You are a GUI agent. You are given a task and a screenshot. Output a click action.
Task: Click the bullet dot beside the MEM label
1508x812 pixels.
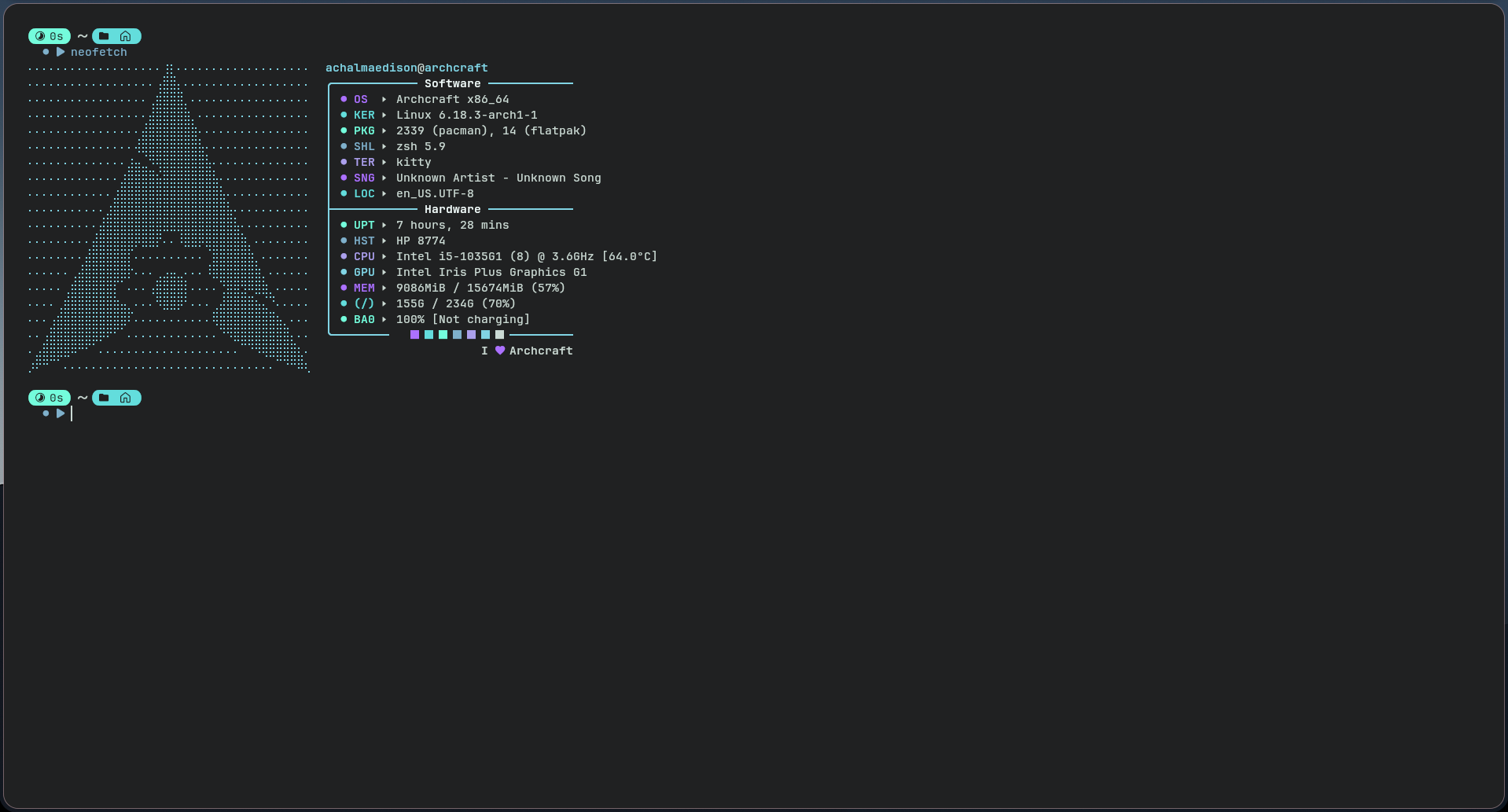[x=344, y=288]
